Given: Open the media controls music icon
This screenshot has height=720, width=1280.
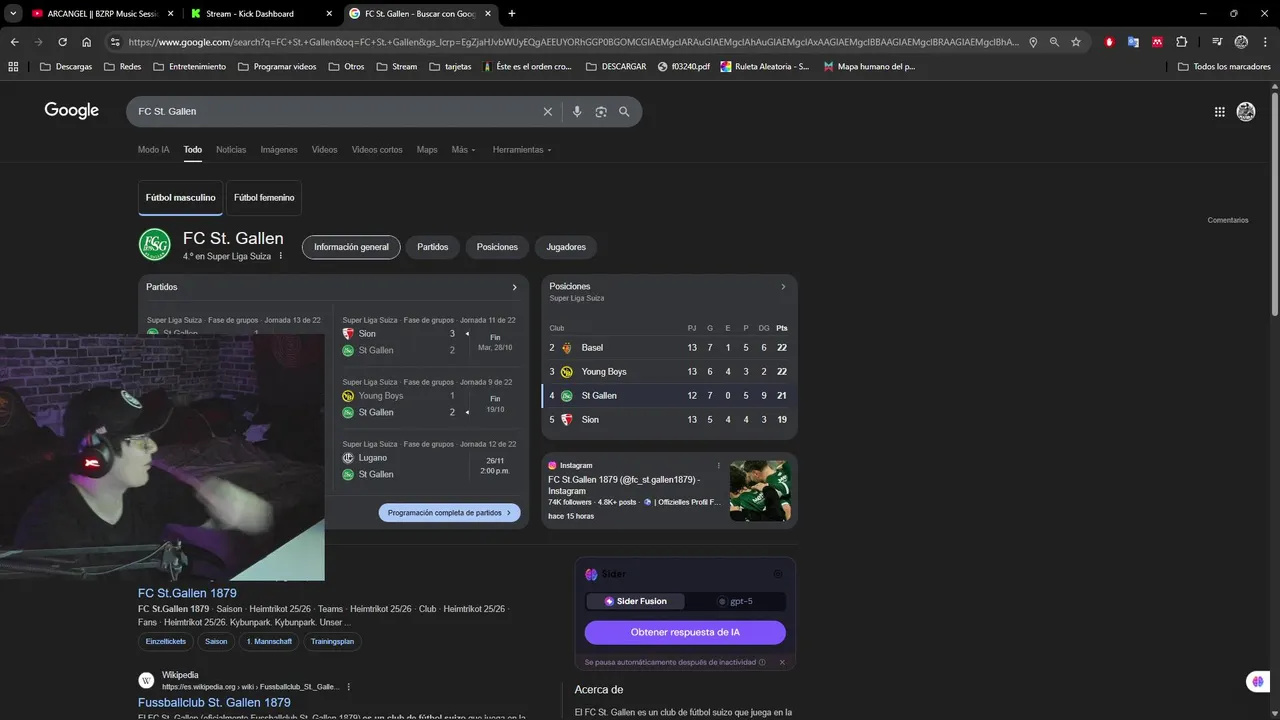Looking at the screenshot, I should pyautogui.click(x=1217, y=42).
